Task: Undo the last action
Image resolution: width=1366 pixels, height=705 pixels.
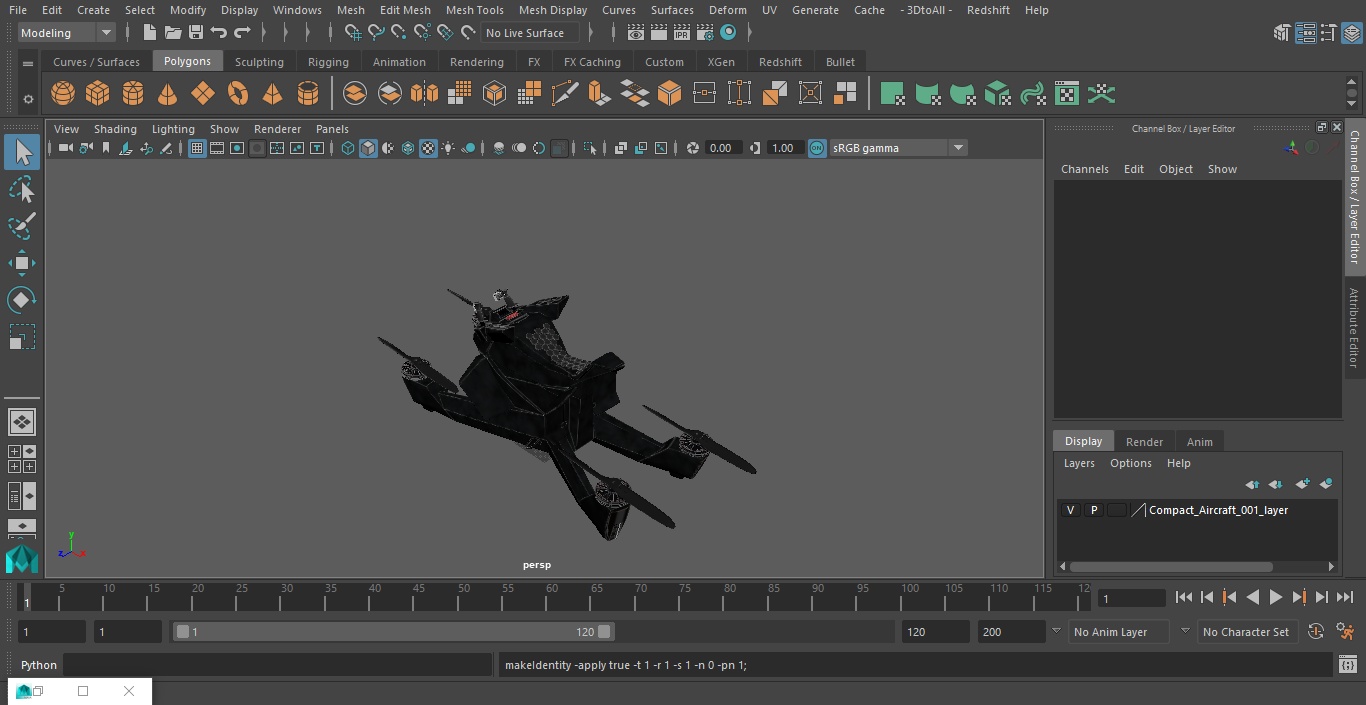Action: [219, 33]
